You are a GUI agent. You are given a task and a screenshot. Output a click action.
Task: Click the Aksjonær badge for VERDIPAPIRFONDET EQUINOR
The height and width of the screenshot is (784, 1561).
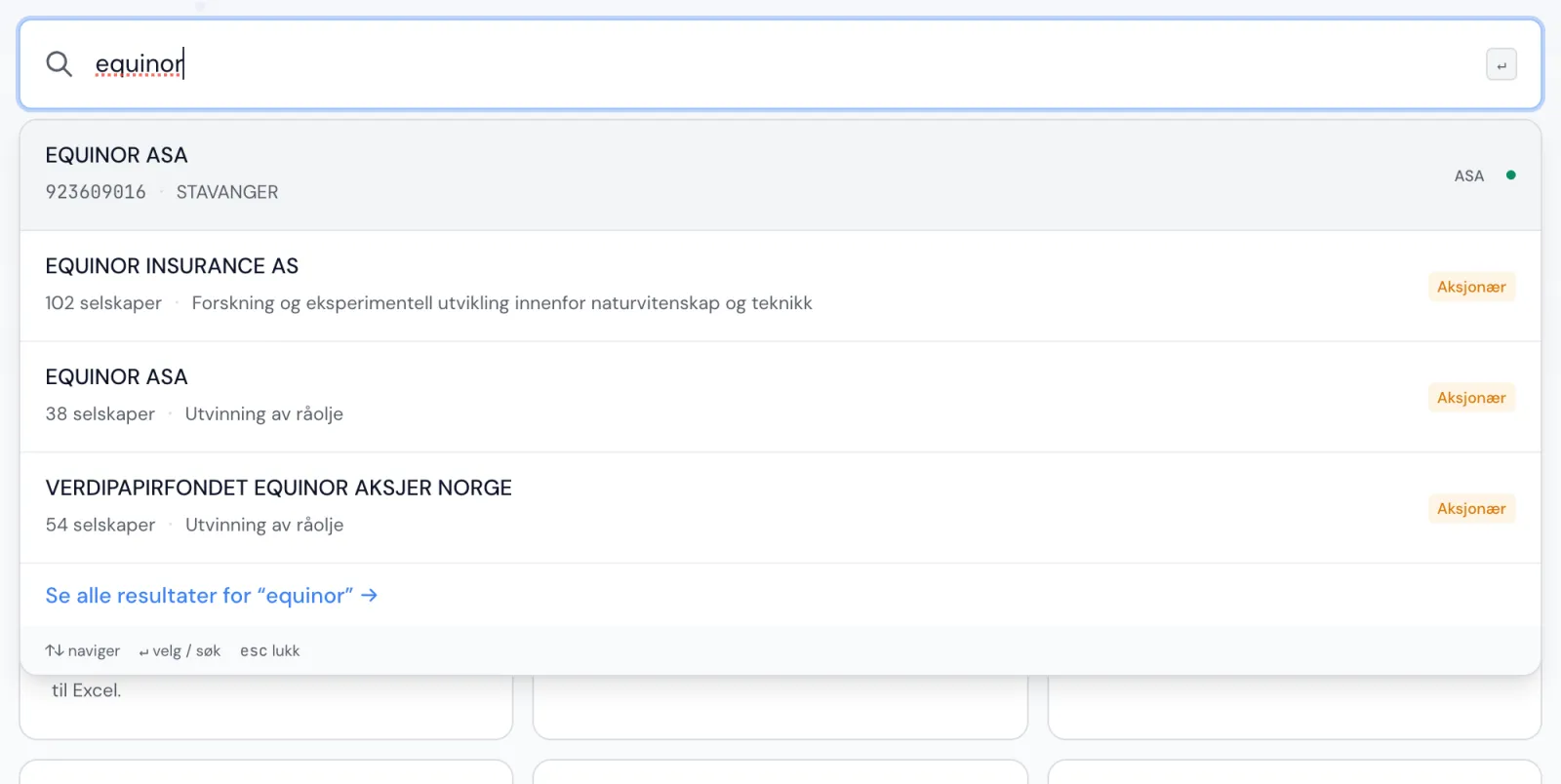[x=1471, y=509]
